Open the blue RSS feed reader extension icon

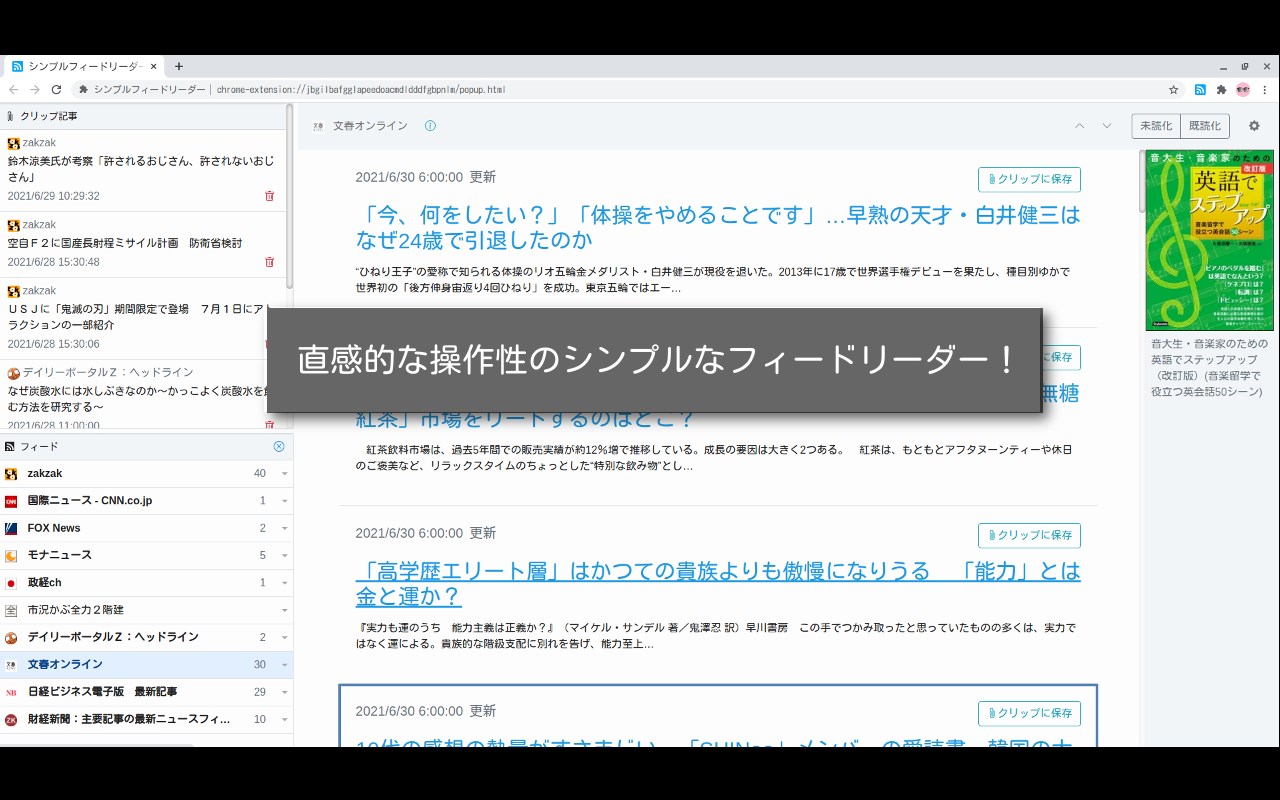(1200, 89)
